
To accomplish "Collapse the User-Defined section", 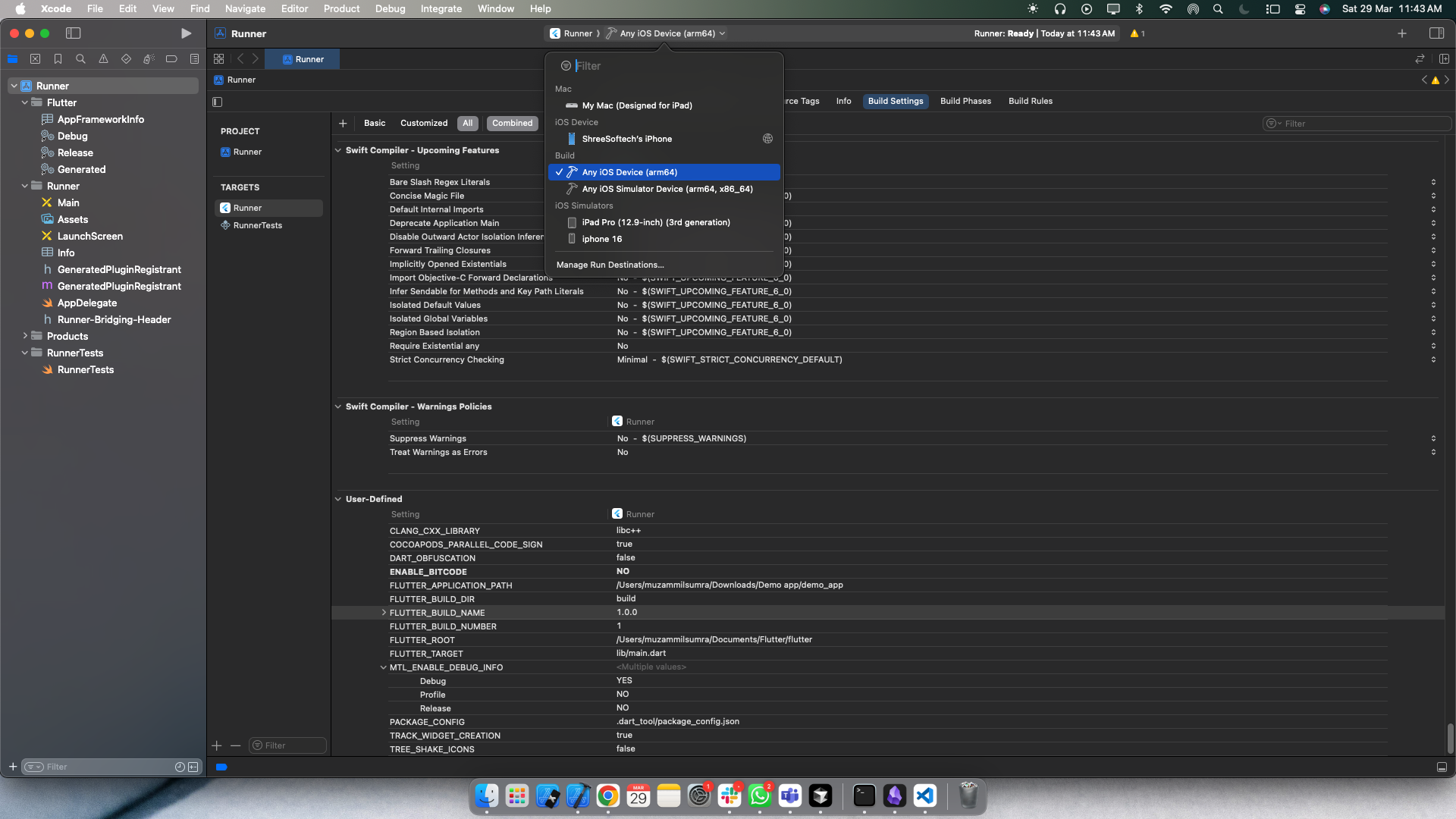I will [338, 499].
